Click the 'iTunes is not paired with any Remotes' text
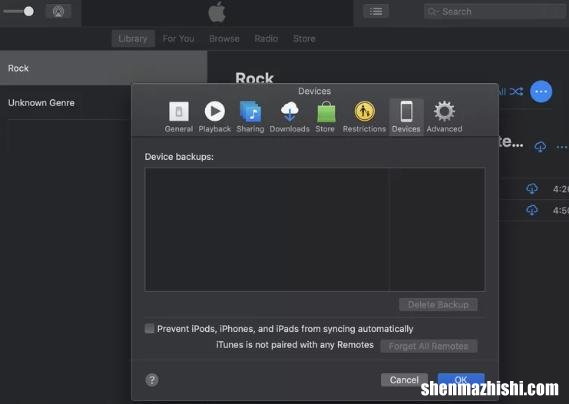Image resolution: width=569 pixels, height=404 pixels. 295,345
